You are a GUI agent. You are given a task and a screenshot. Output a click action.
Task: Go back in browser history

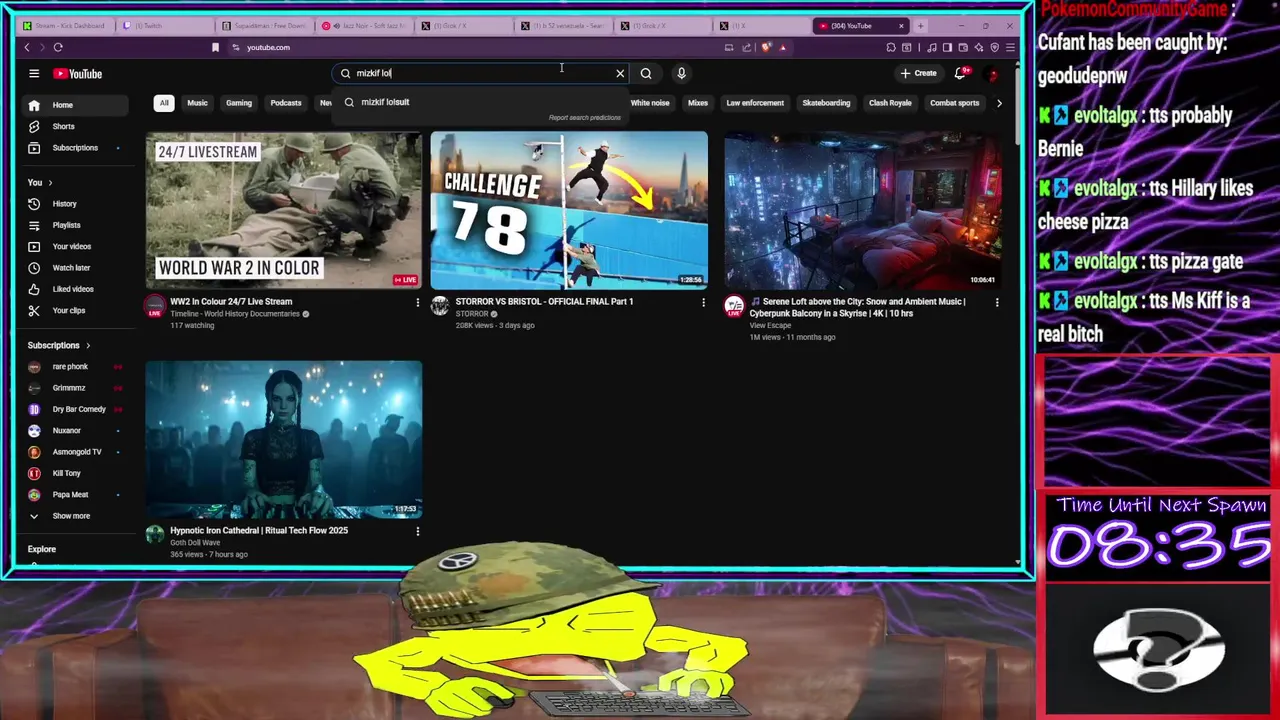[27, 47]
